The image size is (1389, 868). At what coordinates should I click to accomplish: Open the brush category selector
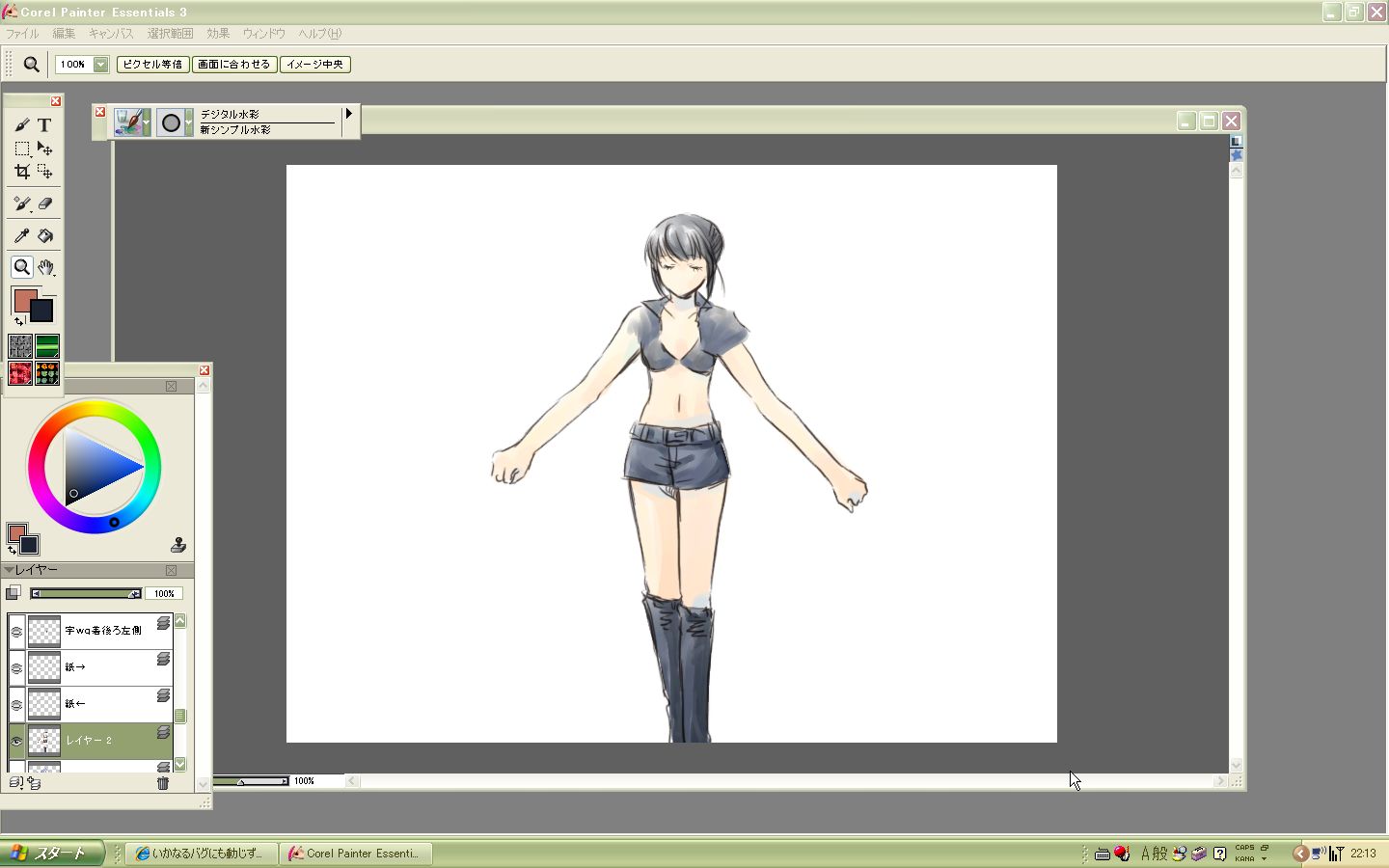pyautogui.click(x=132, y=122)
